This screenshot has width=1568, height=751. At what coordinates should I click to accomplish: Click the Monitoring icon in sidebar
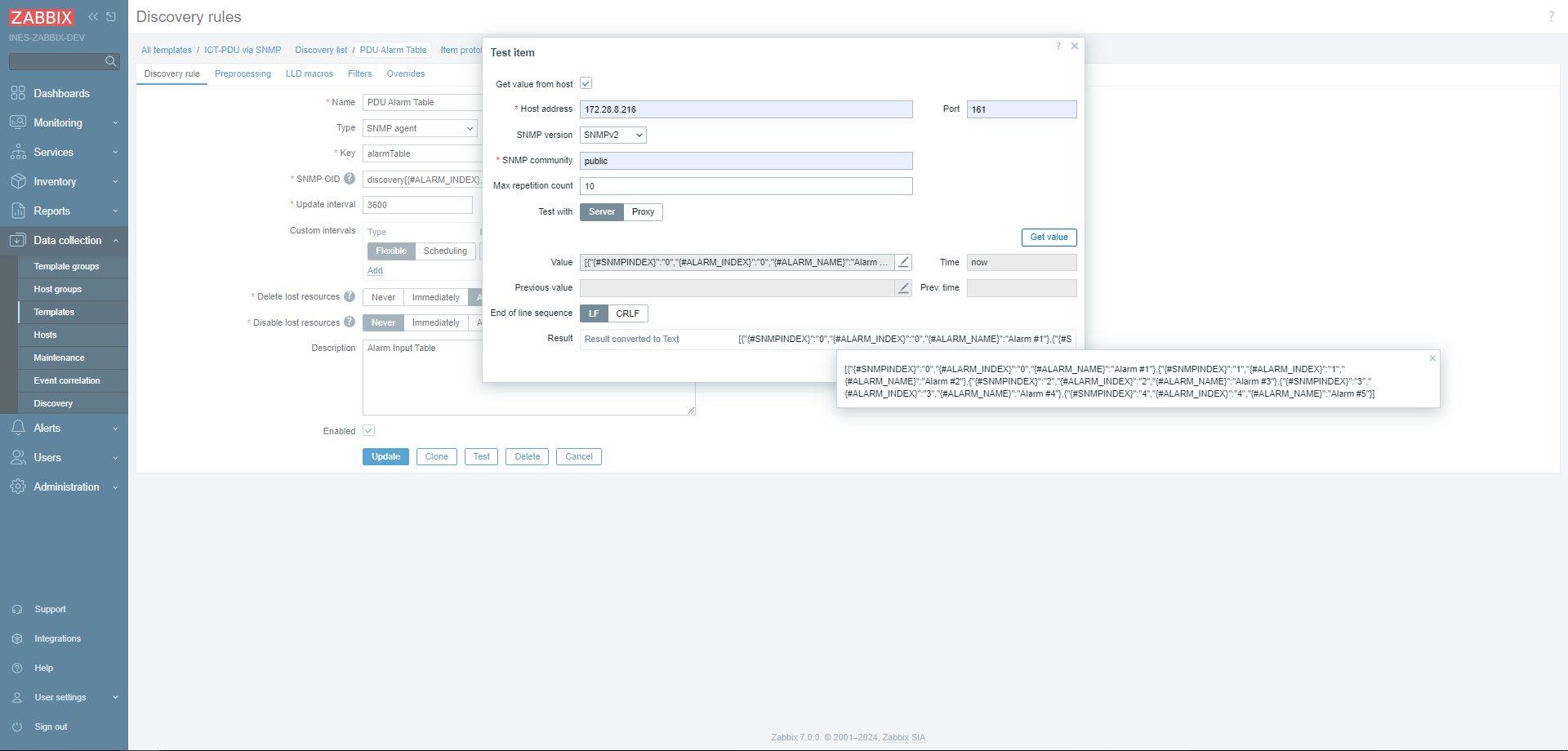click(18, 122)
